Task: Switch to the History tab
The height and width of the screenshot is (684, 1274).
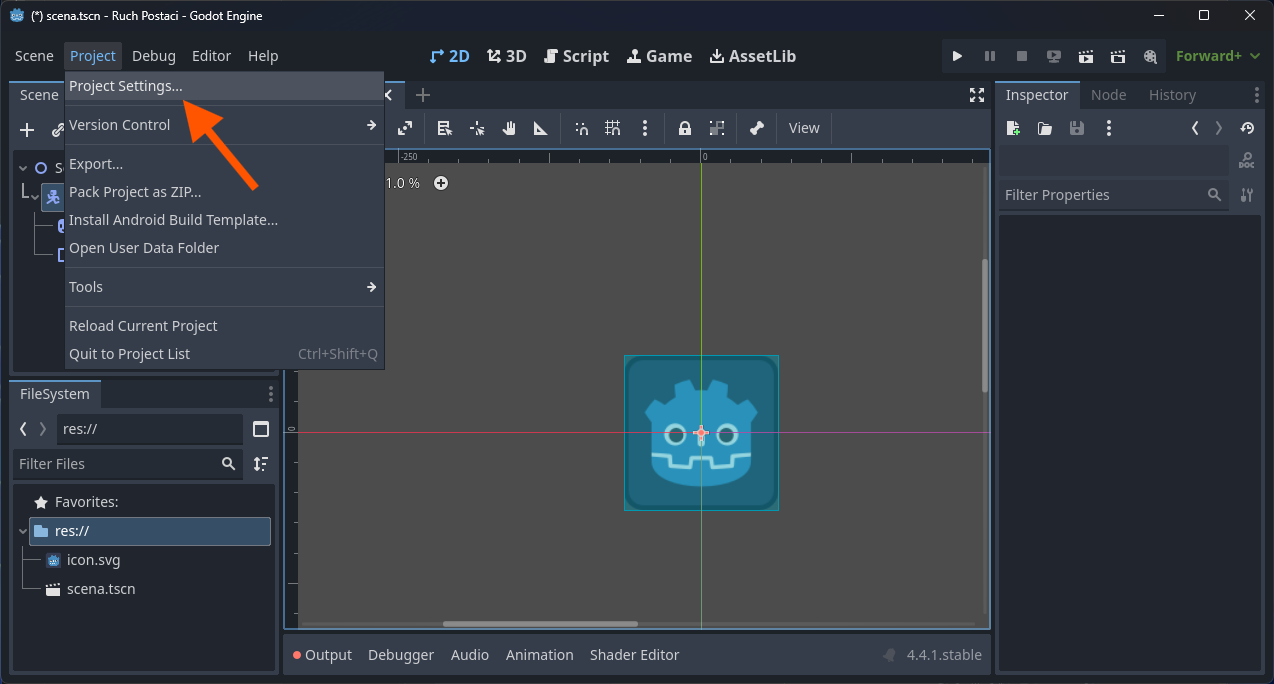Action: point(1172,95)
